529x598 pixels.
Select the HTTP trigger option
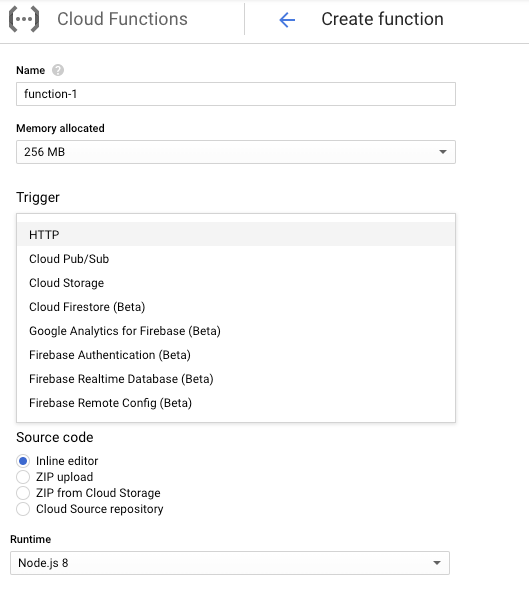pos(236,235)
